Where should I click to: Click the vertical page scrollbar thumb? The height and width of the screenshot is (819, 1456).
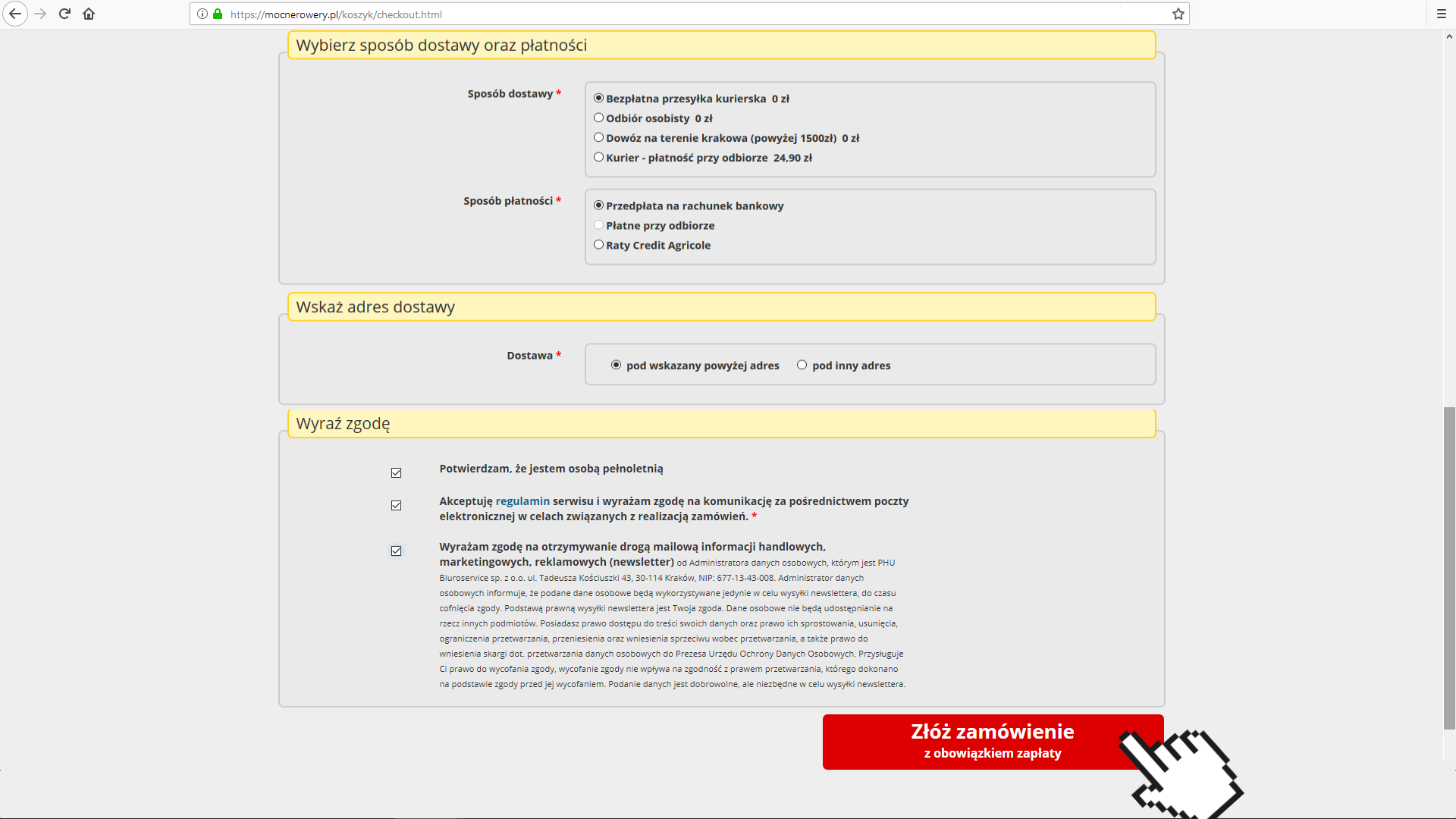coord(1449,569)
